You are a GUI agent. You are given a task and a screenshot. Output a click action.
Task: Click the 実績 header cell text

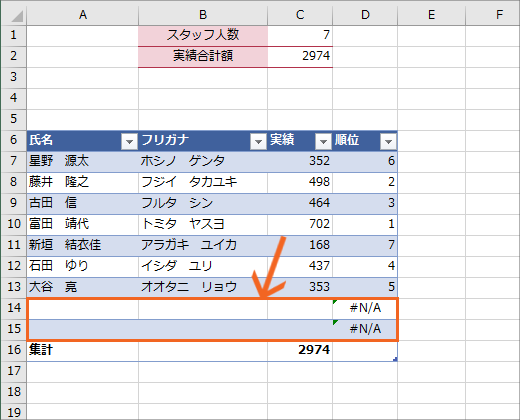(x=282, y=140)
